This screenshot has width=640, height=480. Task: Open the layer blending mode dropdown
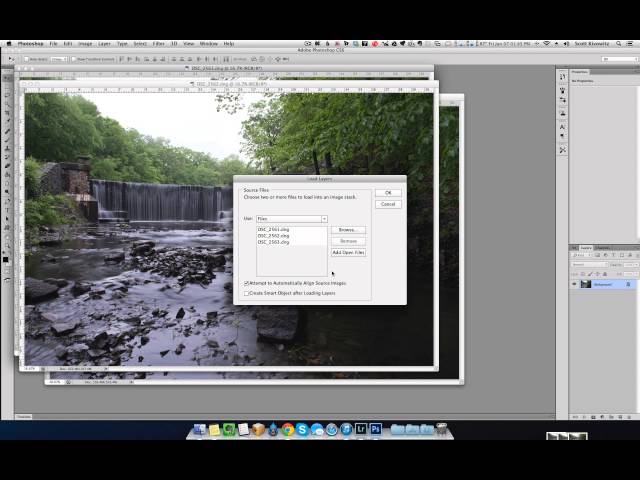pos(589,264)
